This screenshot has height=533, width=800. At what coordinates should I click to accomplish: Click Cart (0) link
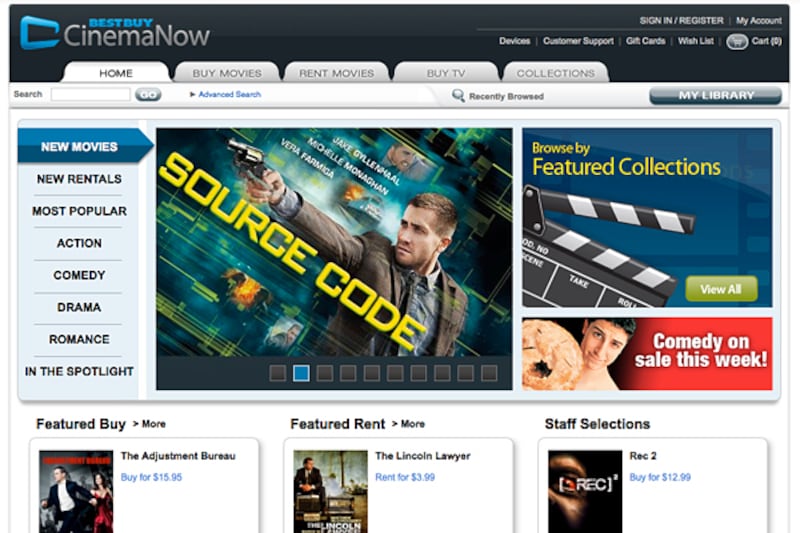(766, 41)
